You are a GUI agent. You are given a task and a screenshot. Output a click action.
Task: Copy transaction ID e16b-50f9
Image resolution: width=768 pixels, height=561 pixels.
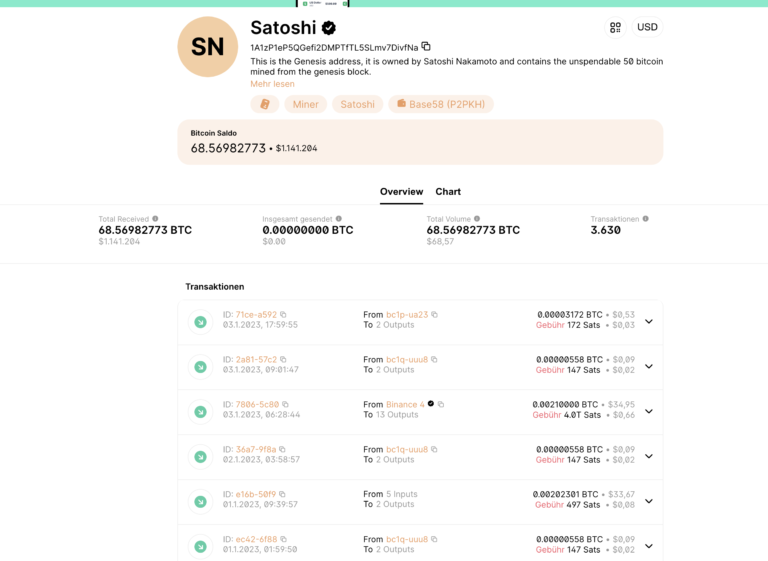coord(282,494)
